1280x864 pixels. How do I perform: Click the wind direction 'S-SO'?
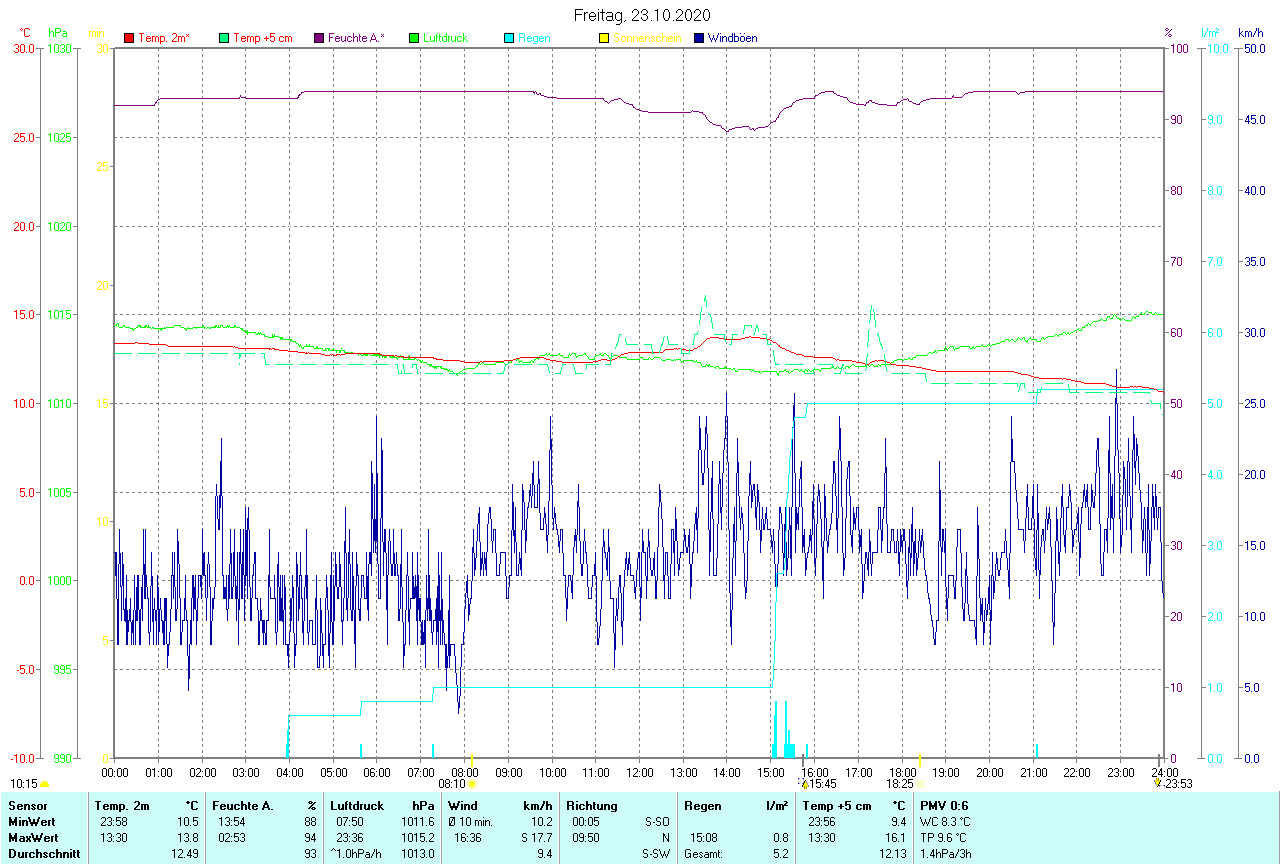[x=656, y=821]
